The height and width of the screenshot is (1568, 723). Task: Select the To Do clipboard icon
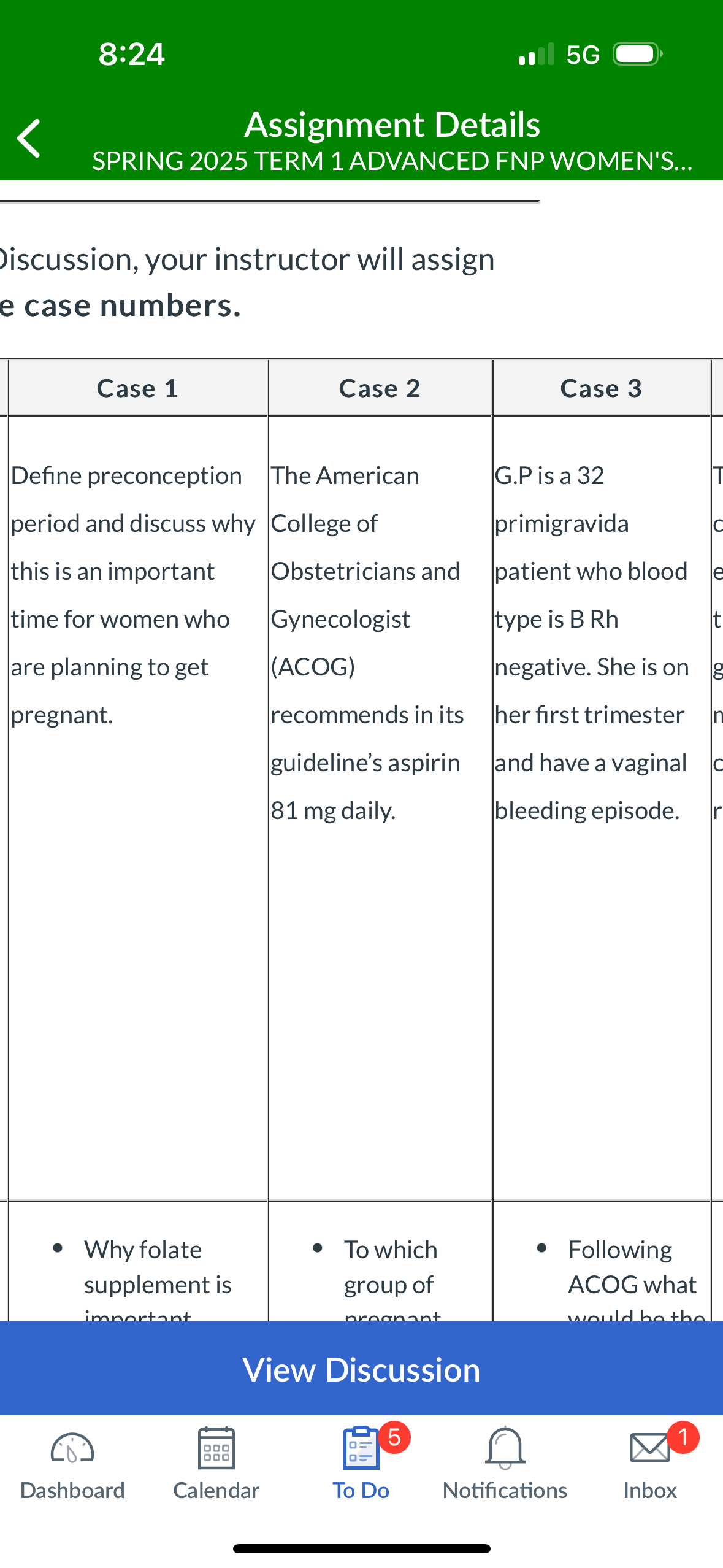pyautogui.click(x=361, y=1448)
